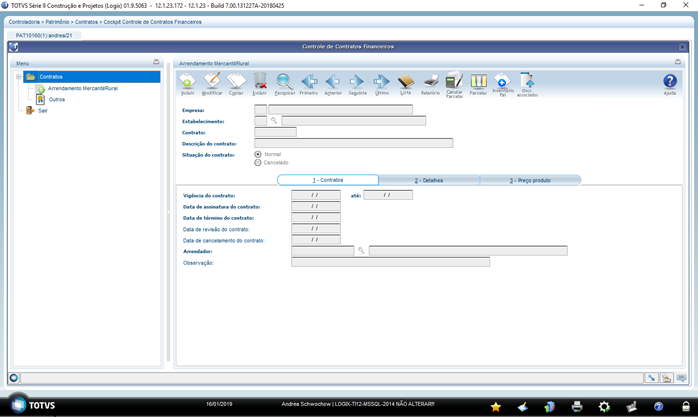Collapse the Menu panel

[x=156, y=62]
